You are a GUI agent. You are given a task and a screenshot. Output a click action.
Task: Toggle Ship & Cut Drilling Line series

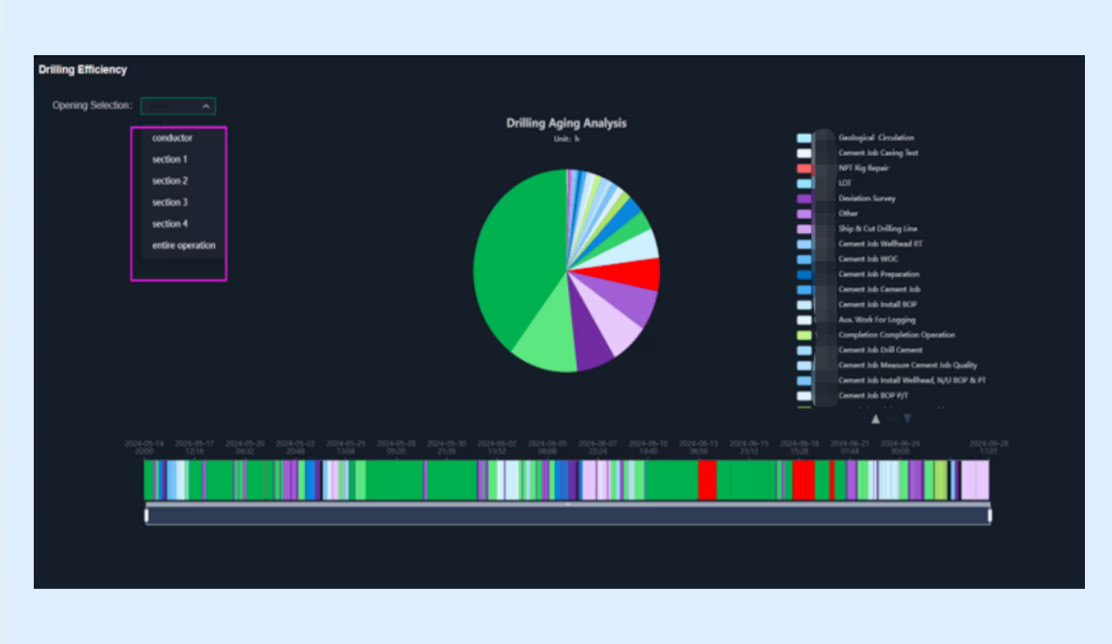pos(877,229)
